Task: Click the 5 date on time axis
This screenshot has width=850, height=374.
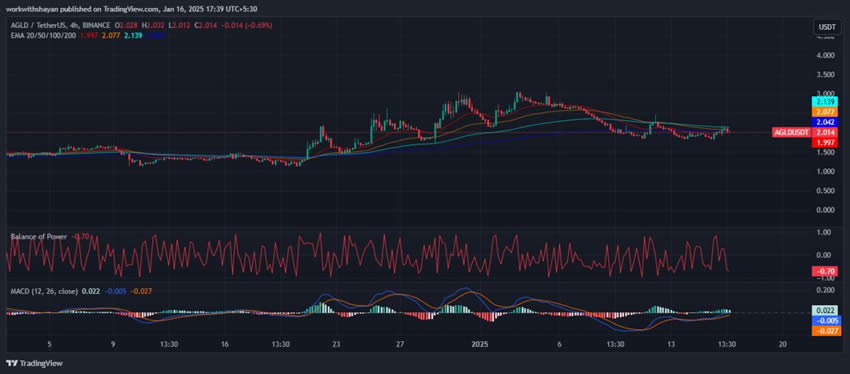Action: point(49,344)
